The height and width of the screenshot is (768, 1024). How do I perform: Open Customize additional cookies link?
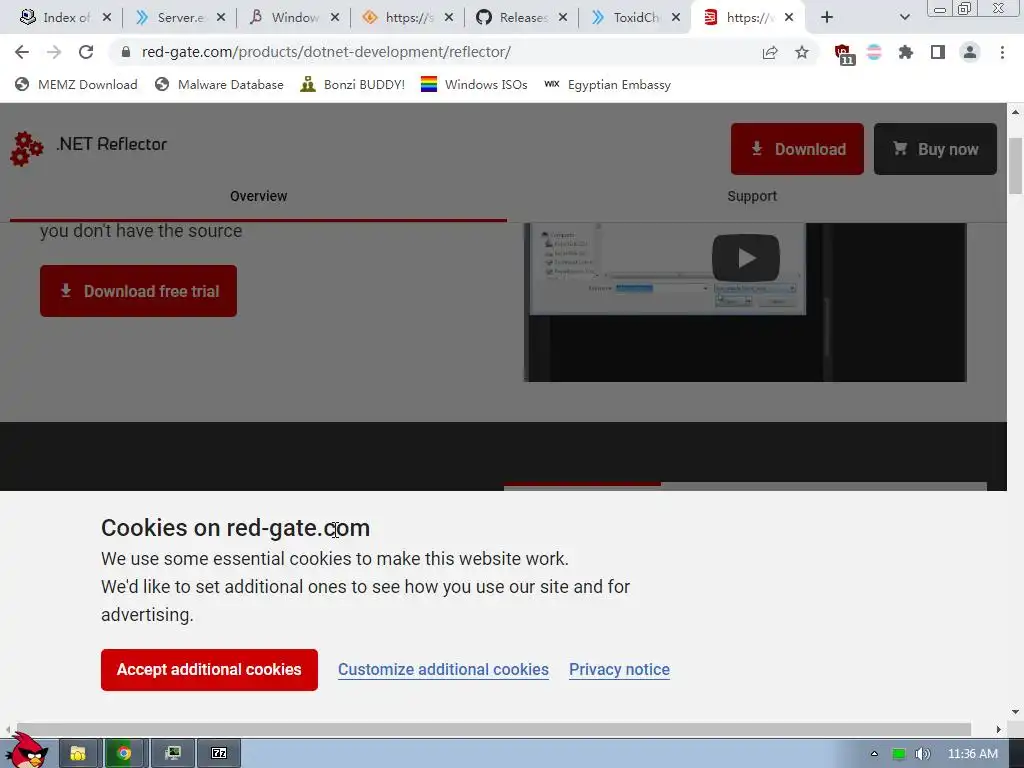click(443, 669)
